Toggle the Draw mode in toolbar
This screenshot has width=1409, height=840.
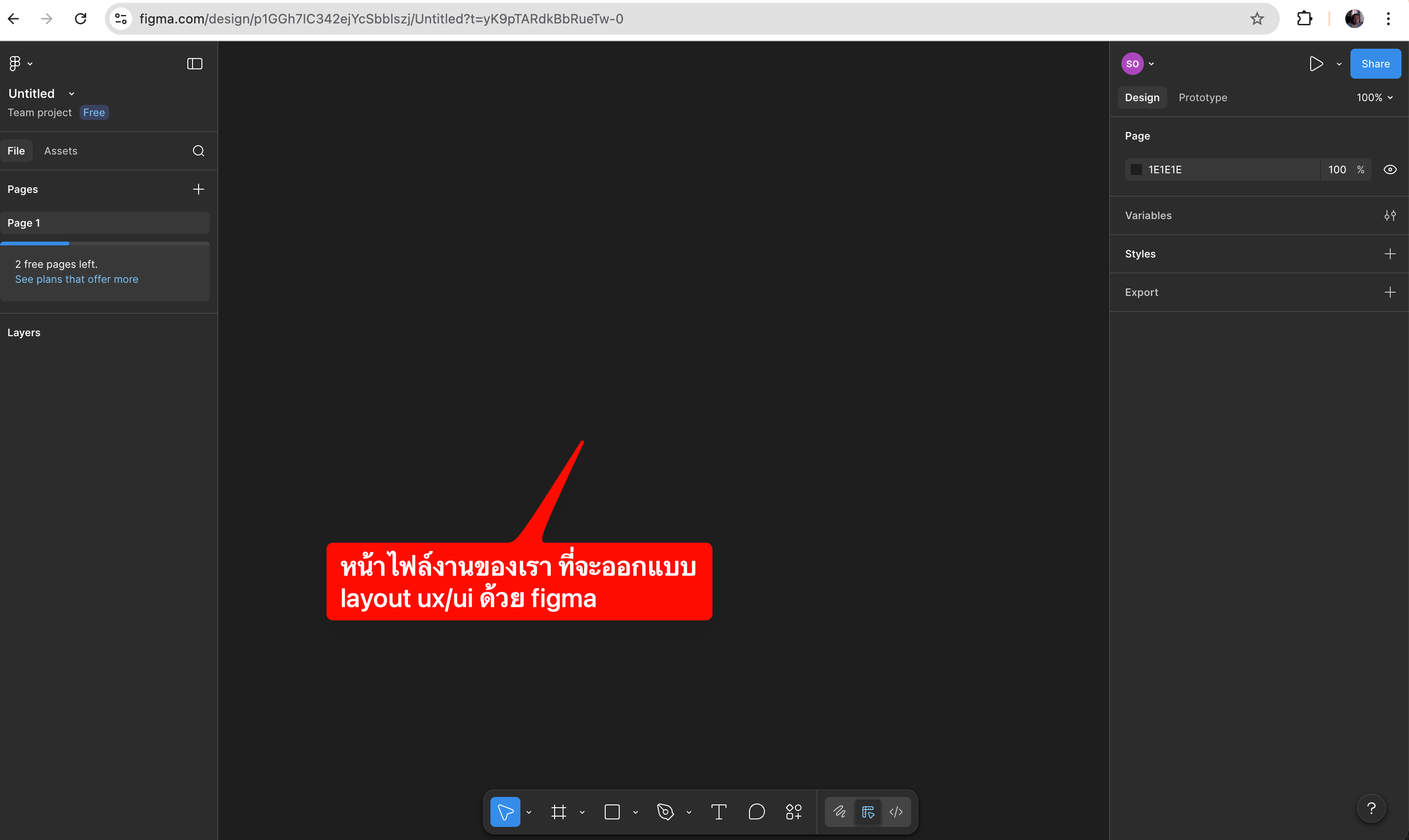tap(839, 812)
